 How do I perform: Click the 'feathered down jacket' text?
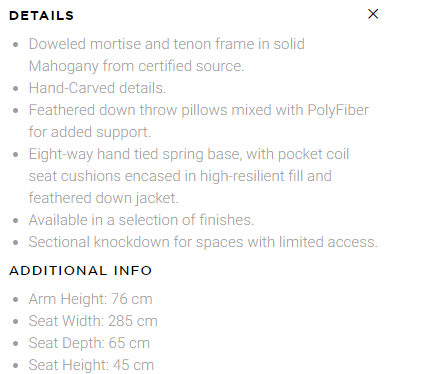(x=104, y=198)
